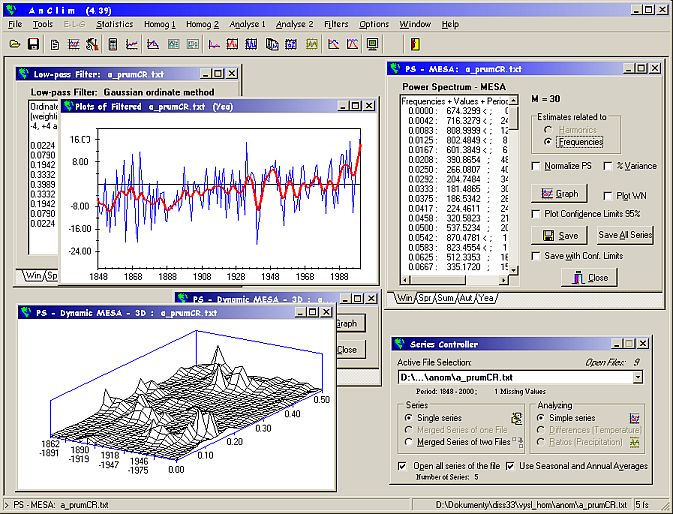Image resolution: width=673 pixels, height=514 pixels.
Task: Expand the Active File Selection dropdown
Action: tap(638, 378)
